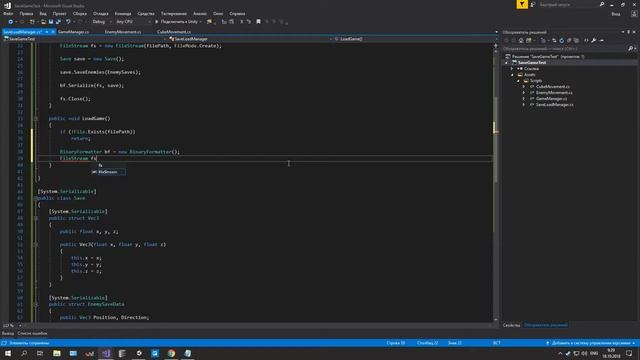Select GameManager.cs in Solution Explorer

(x=551, y=99)
